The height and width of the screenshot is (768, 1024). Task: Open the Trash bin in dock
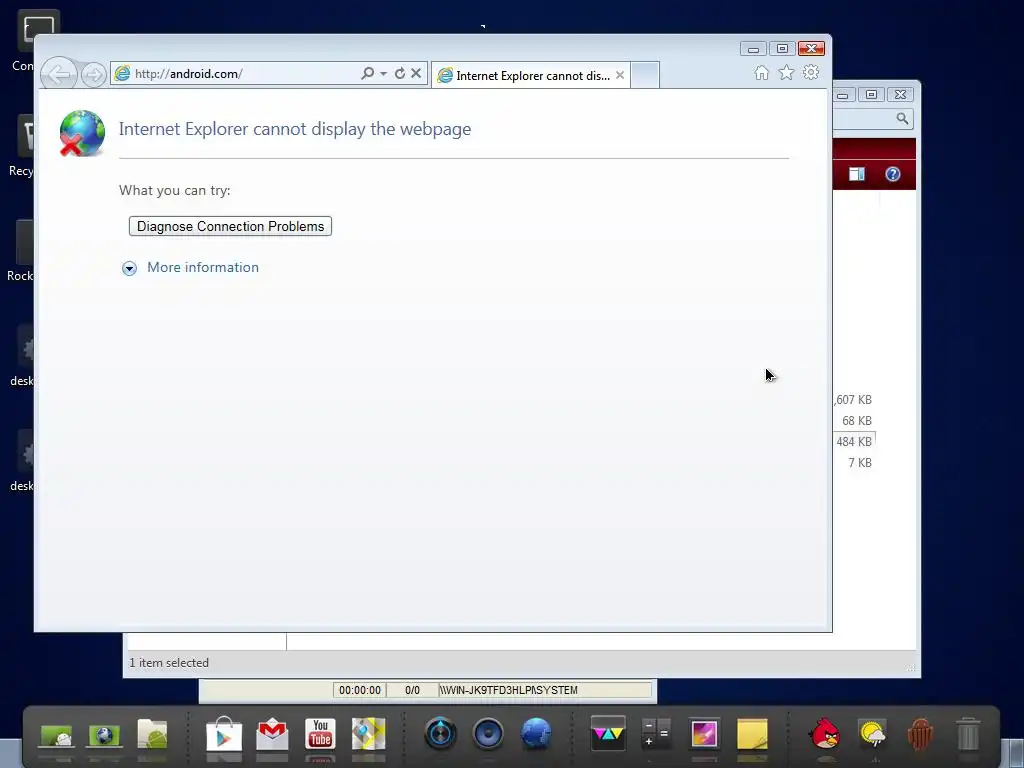point(968,733)
